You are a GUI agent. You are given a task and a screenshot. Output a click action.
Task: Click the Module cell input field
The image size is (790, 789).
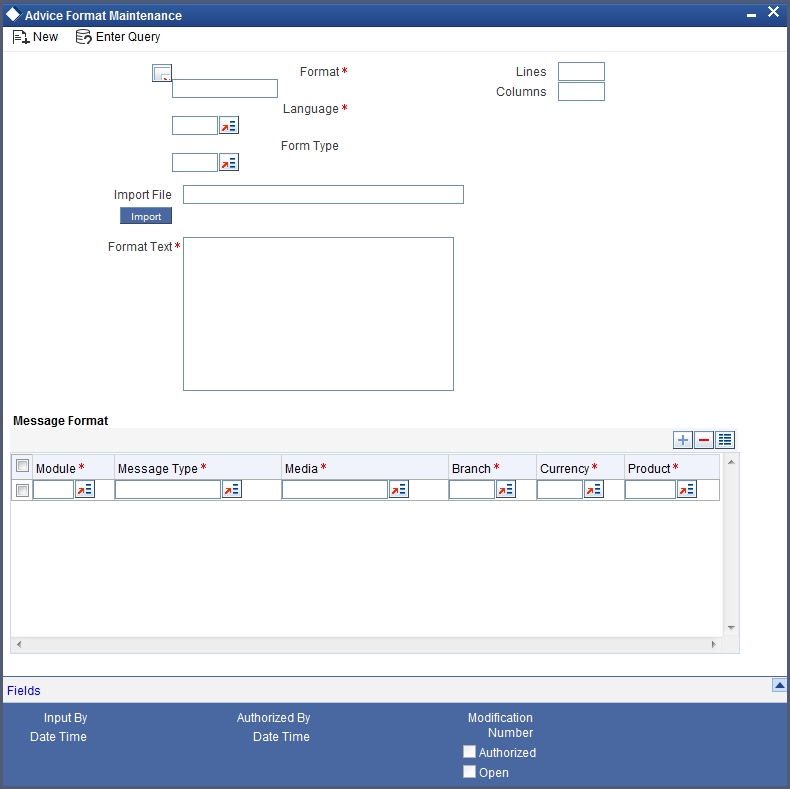click(53, 490)
